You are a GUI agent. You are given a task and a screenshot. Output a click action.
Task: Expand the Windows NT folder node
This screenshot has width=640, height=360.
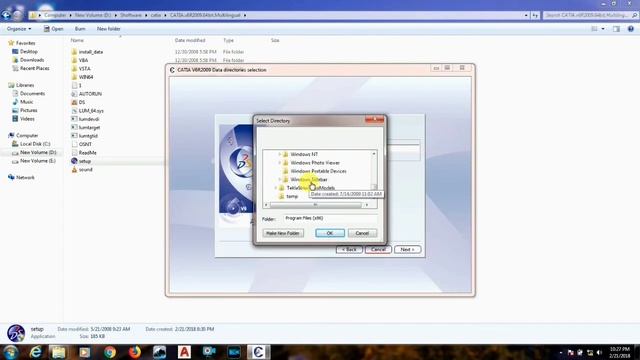point(280,154)
